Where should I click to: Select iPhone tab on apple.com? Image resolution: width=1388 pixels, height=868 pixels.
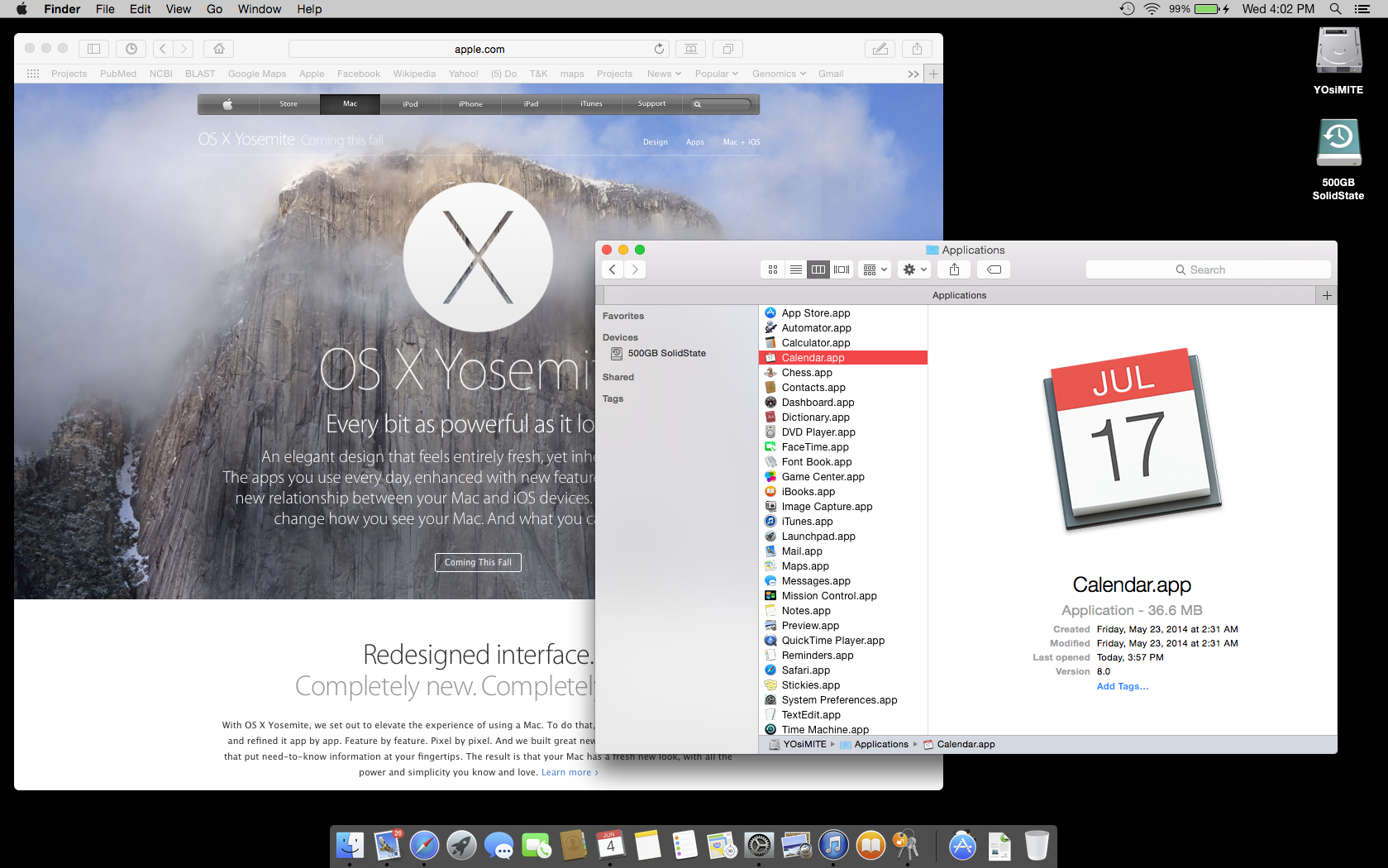click(470, 104)
